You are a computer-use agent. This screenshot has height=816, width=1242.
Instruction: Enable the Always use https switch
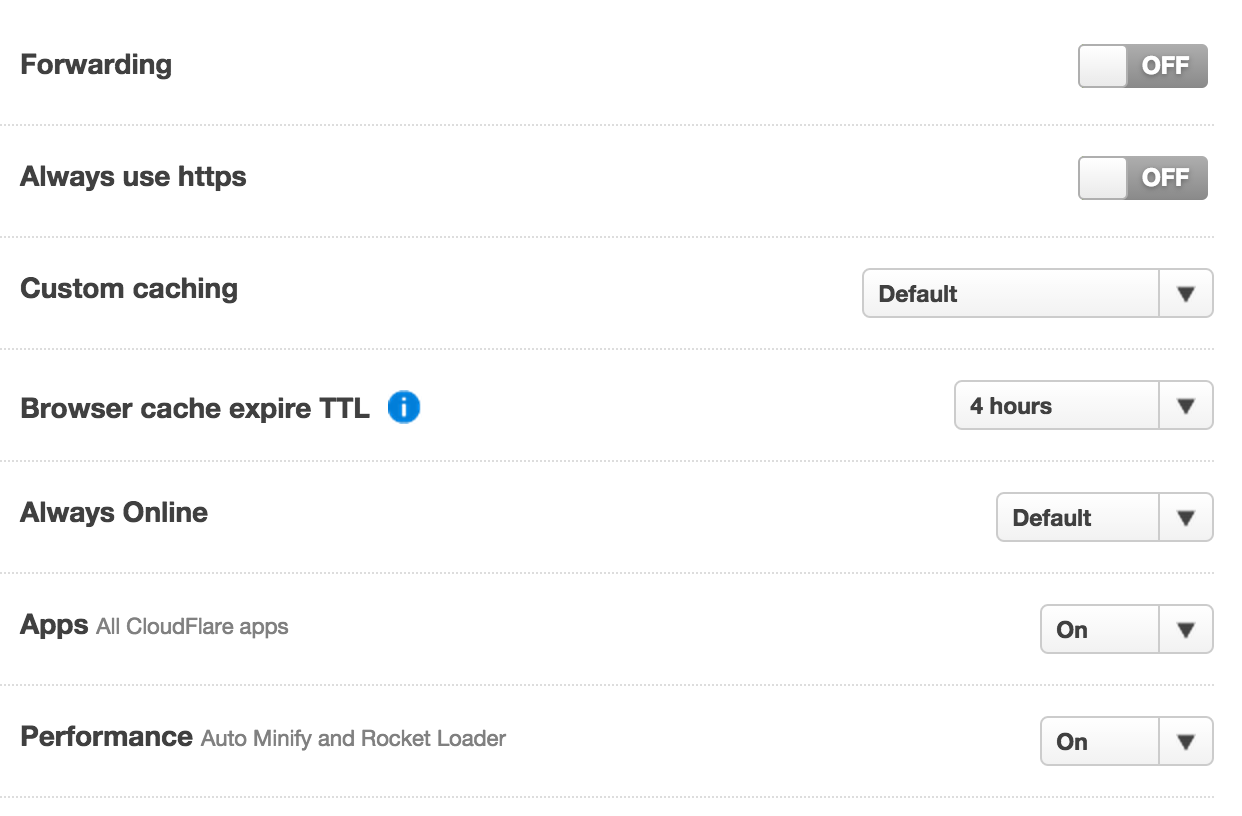(x=1143, y=178)
